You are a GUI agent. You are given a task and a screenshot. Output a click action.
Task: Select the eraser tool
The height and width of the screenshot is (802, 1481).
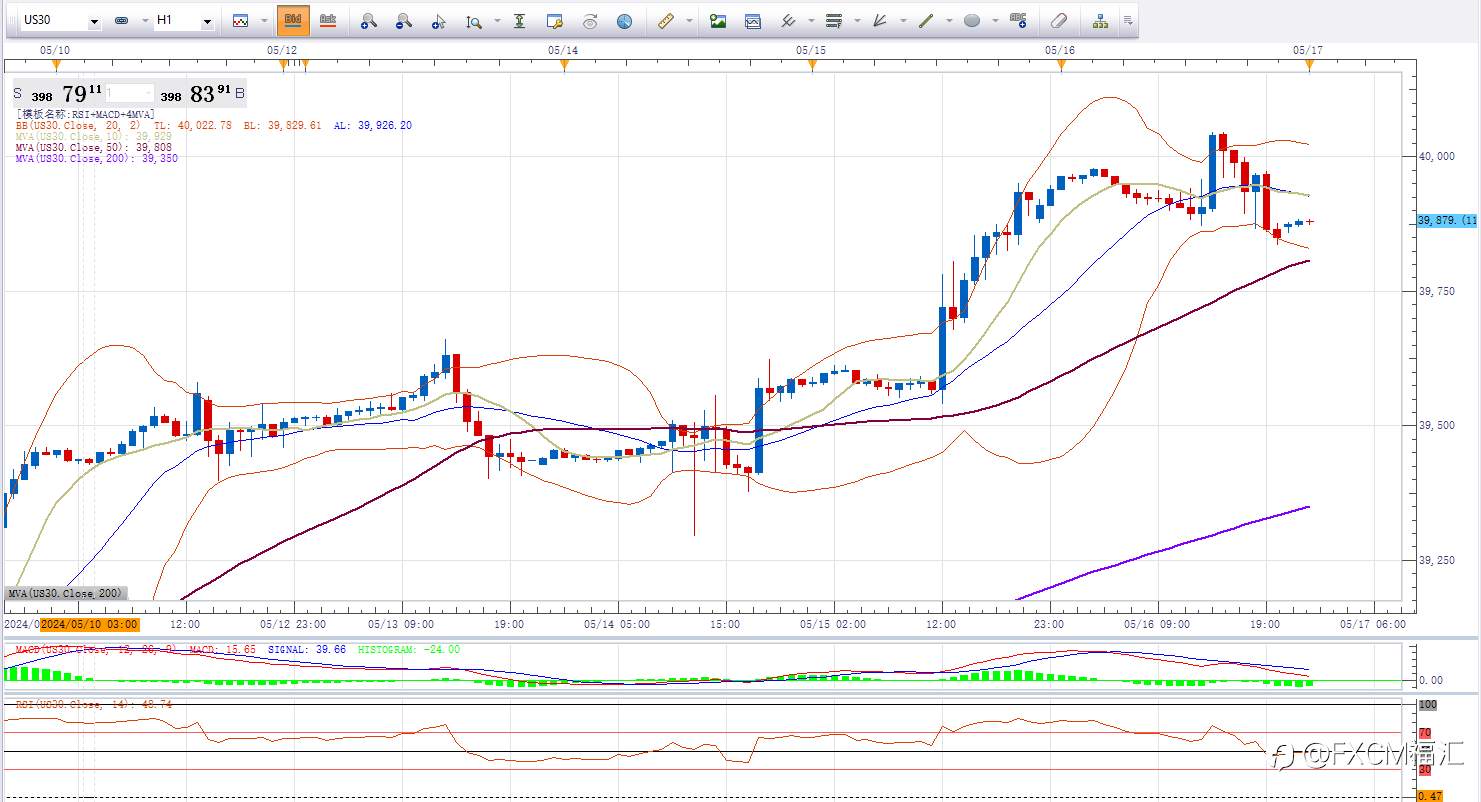click(x=1060, y=20)
